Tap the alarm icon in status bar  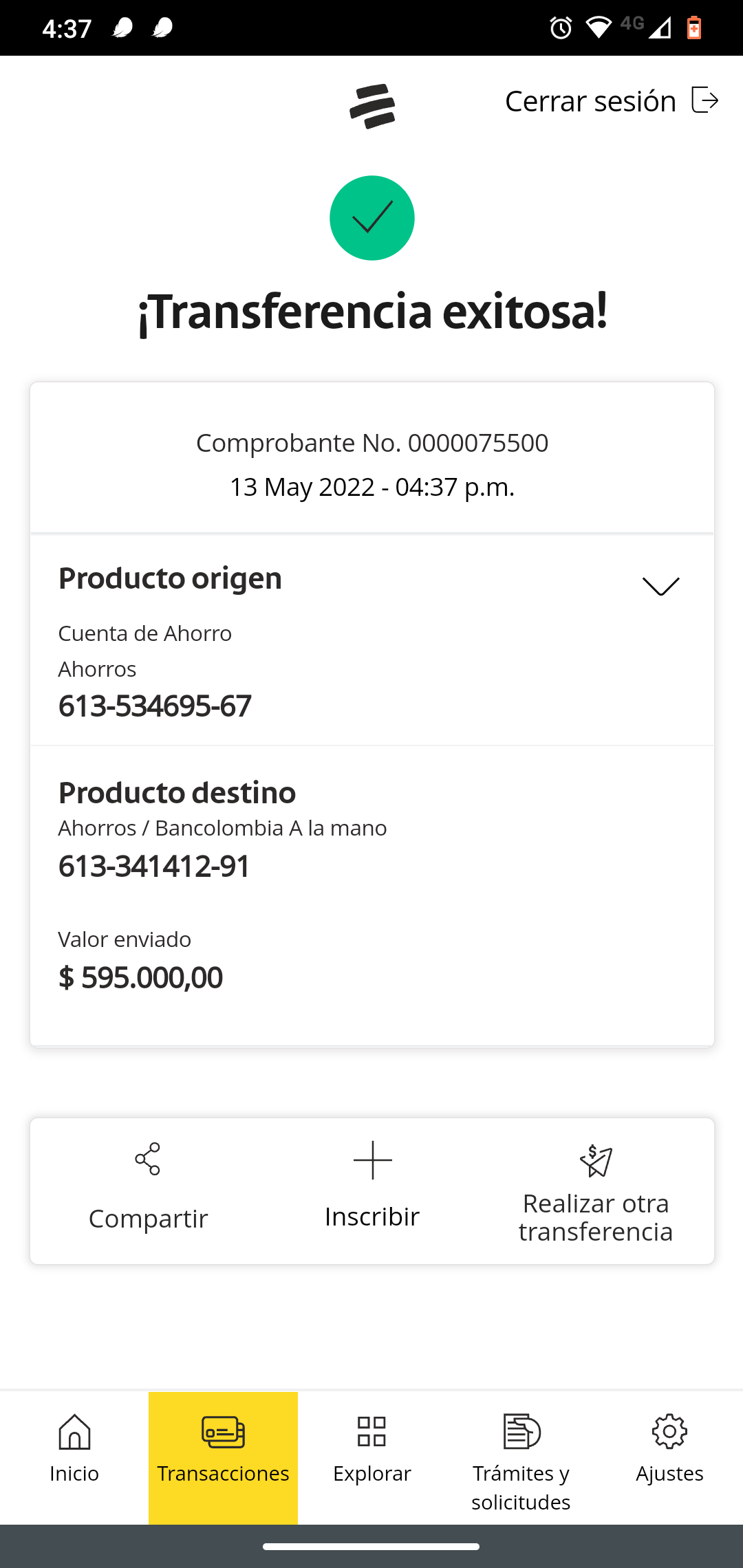coord(561,28)
